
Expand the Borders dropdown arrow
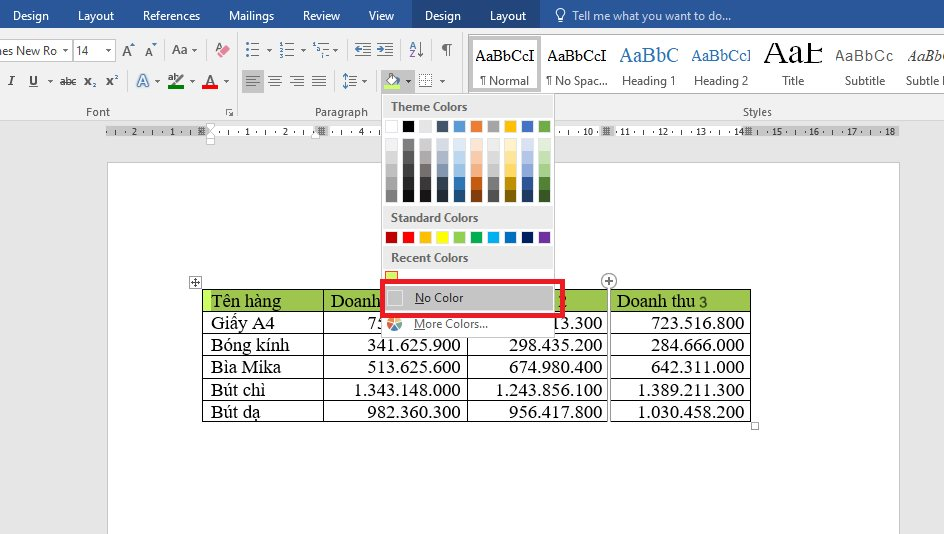pyautogui.click(x=442, y=81)
